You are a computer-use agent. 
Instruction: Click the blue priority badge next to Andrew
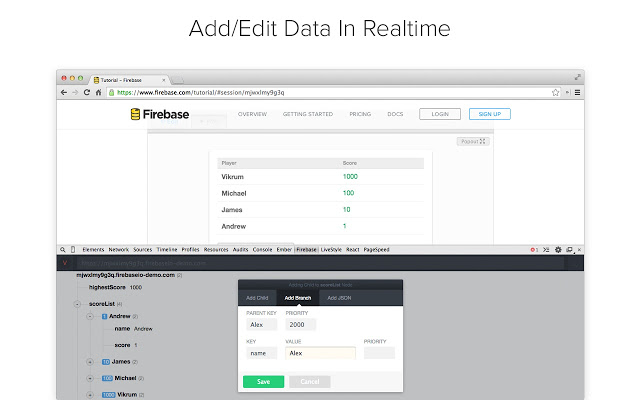(104, 316)
